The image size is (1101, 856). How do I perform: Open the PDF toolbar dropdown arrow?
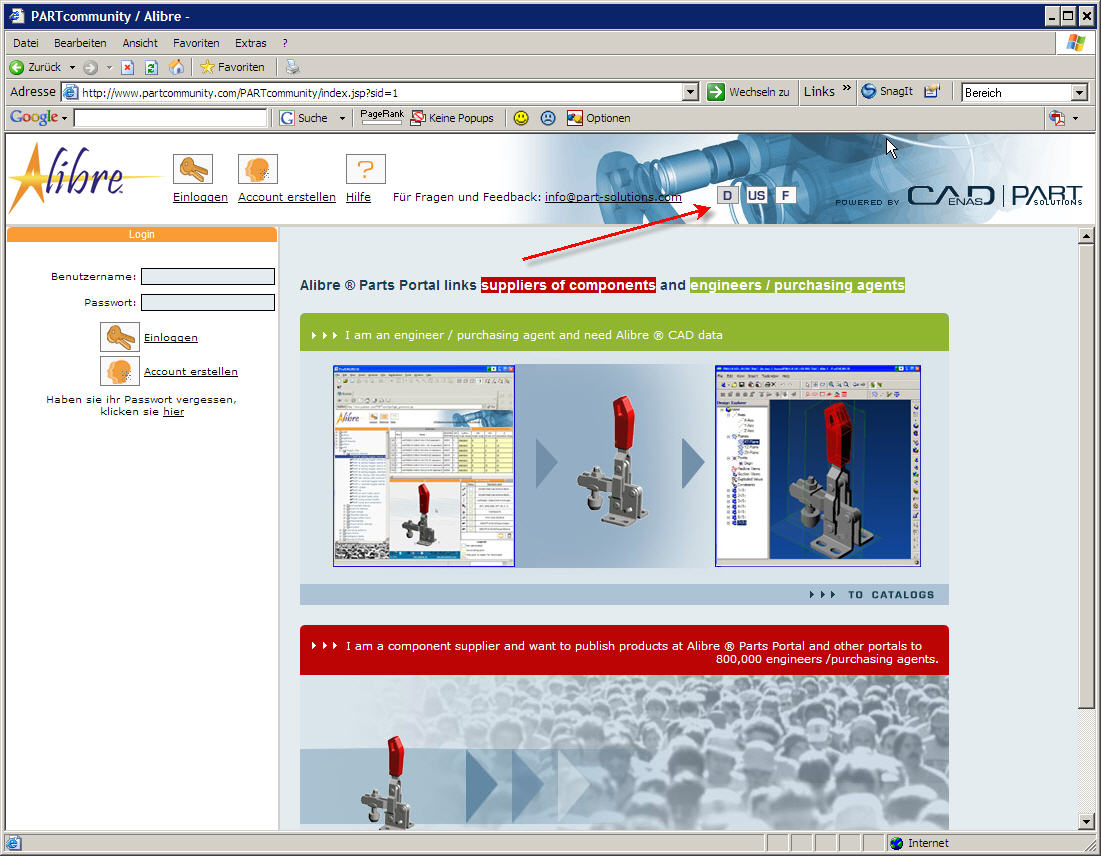coord(1076,118)
